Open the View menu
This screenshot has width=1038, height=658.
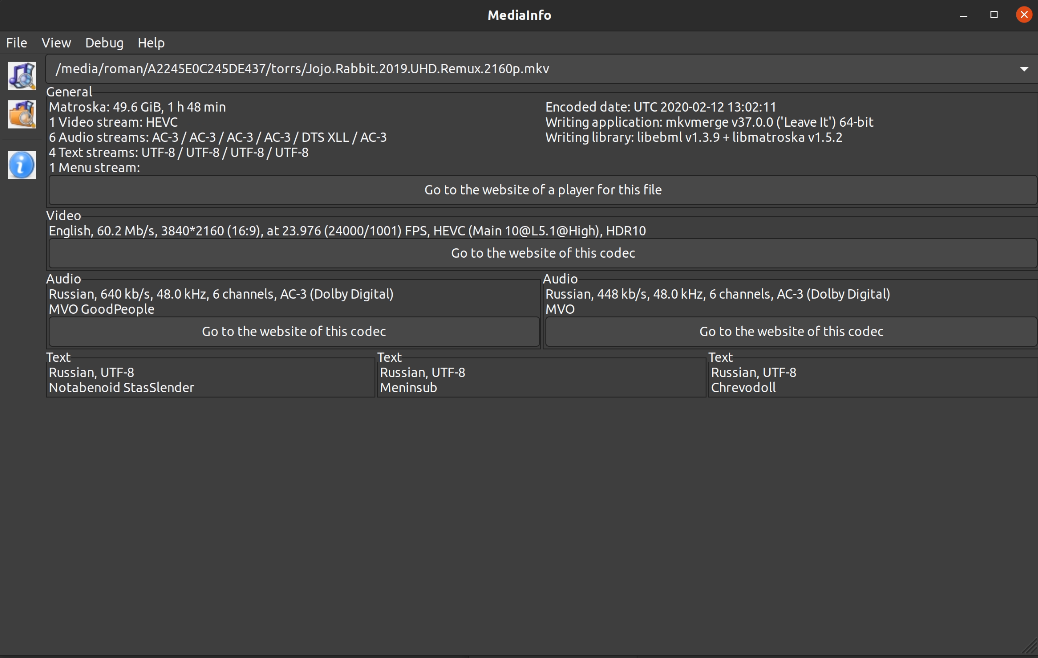pyautogui.click(x=56, y=43)
